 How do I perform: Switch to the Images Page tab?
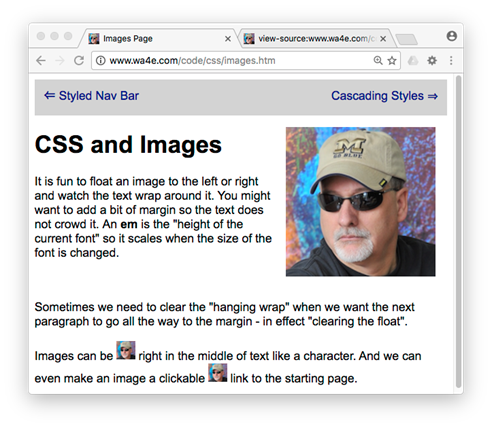158,39
